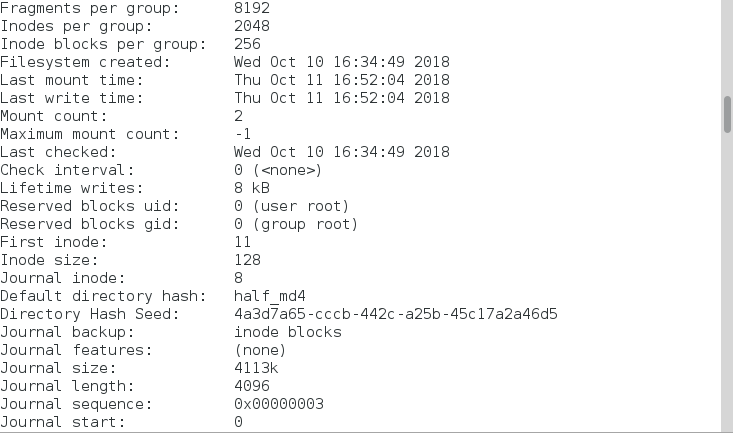
Task: Click the "Journal features:" label
Action: pyautogui.click(x=76, y=350)
